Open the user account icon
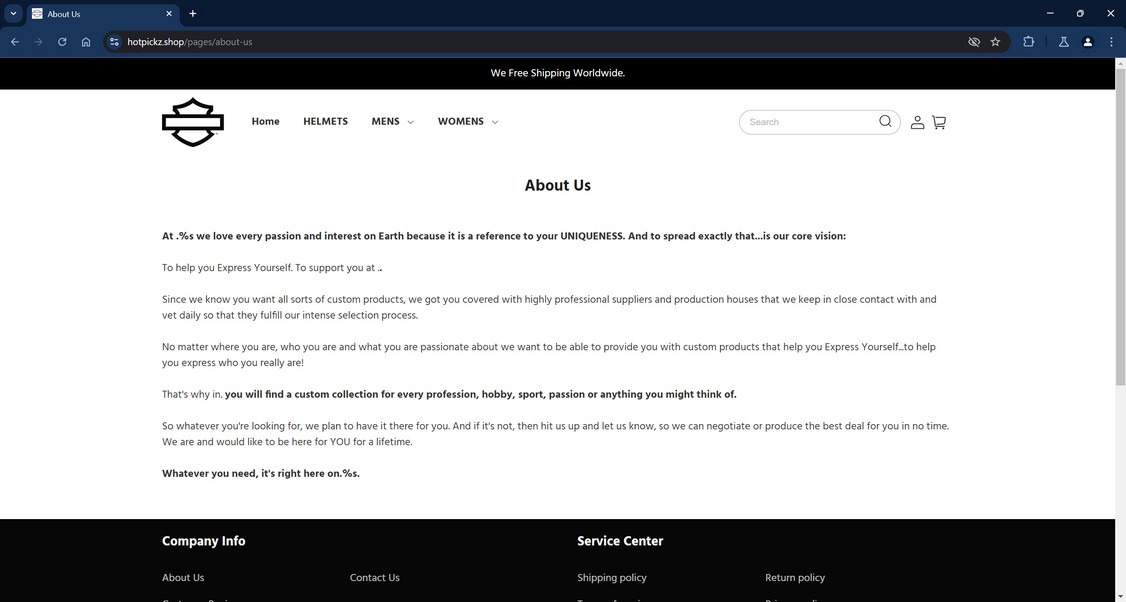The image size is (1126, 602). [917, 122]
